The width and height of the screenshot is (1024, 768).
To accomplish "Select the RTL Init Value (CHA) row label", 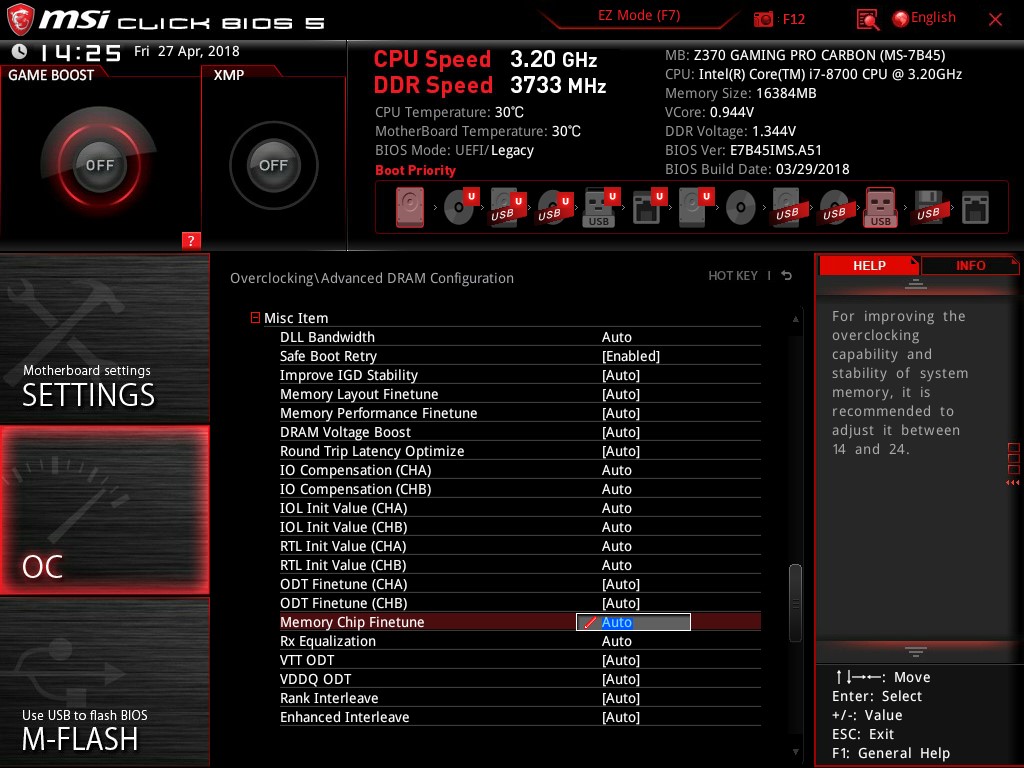I will (x=343, y=547).
